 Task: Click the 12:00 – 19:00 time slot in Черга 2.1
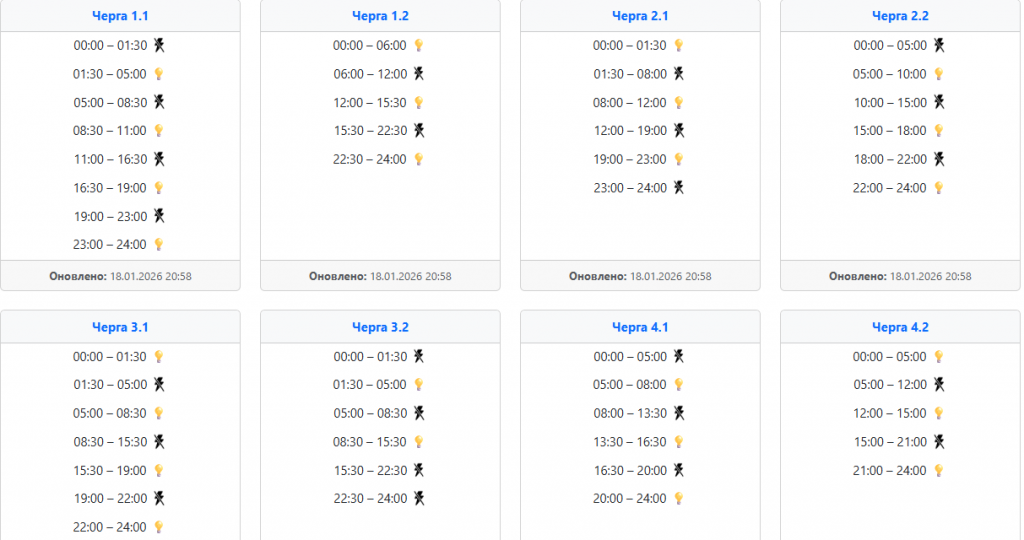tap(630, 131)
